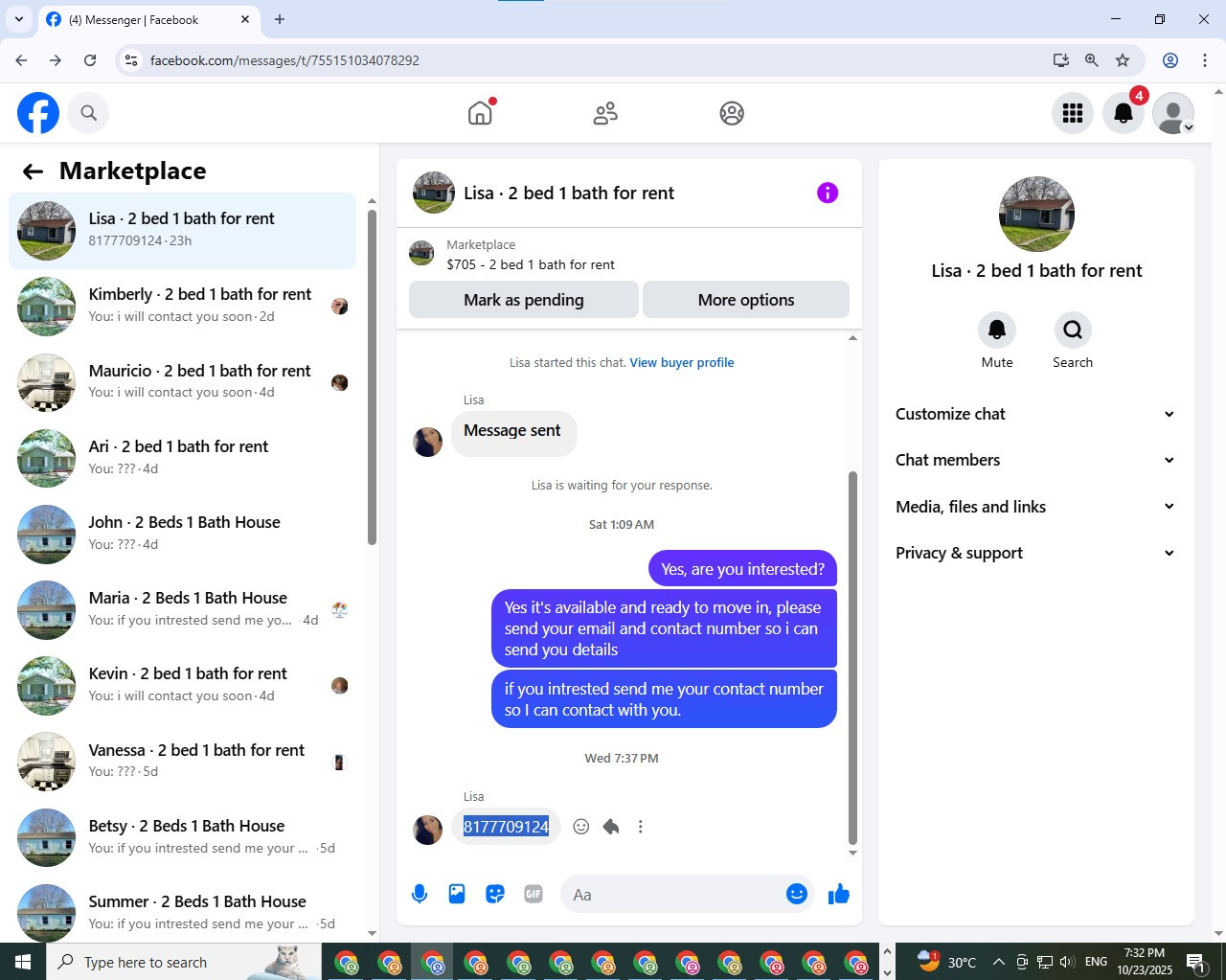This screenshot has height=980, width=1226.
Task: Open Mauricio 2 bed 1 bath chat
Action: coord(182,382)
